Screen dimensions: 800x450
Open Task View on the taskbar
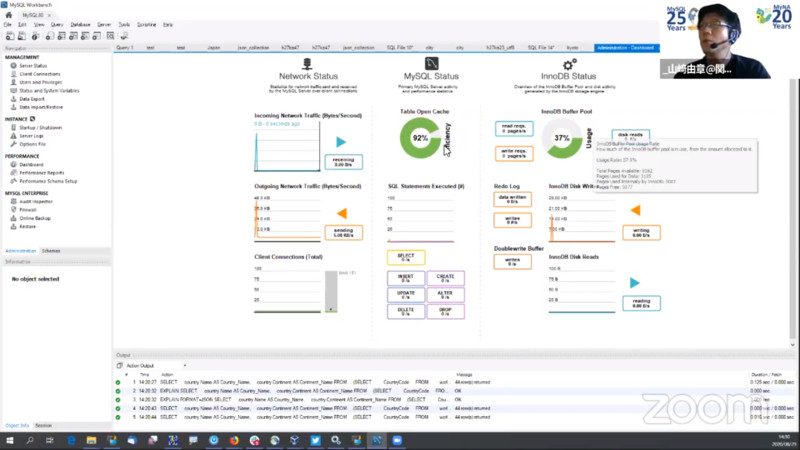(x=49, y=440)
